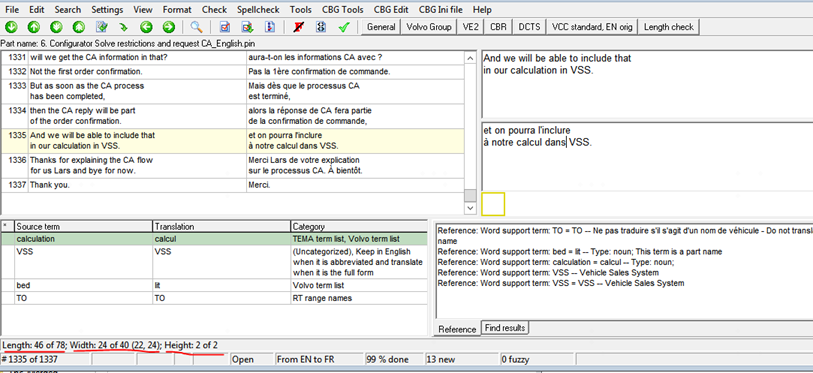Open search with the magnifying glass icon
Screen dimensions: 813x373
(x=196, y=27)
